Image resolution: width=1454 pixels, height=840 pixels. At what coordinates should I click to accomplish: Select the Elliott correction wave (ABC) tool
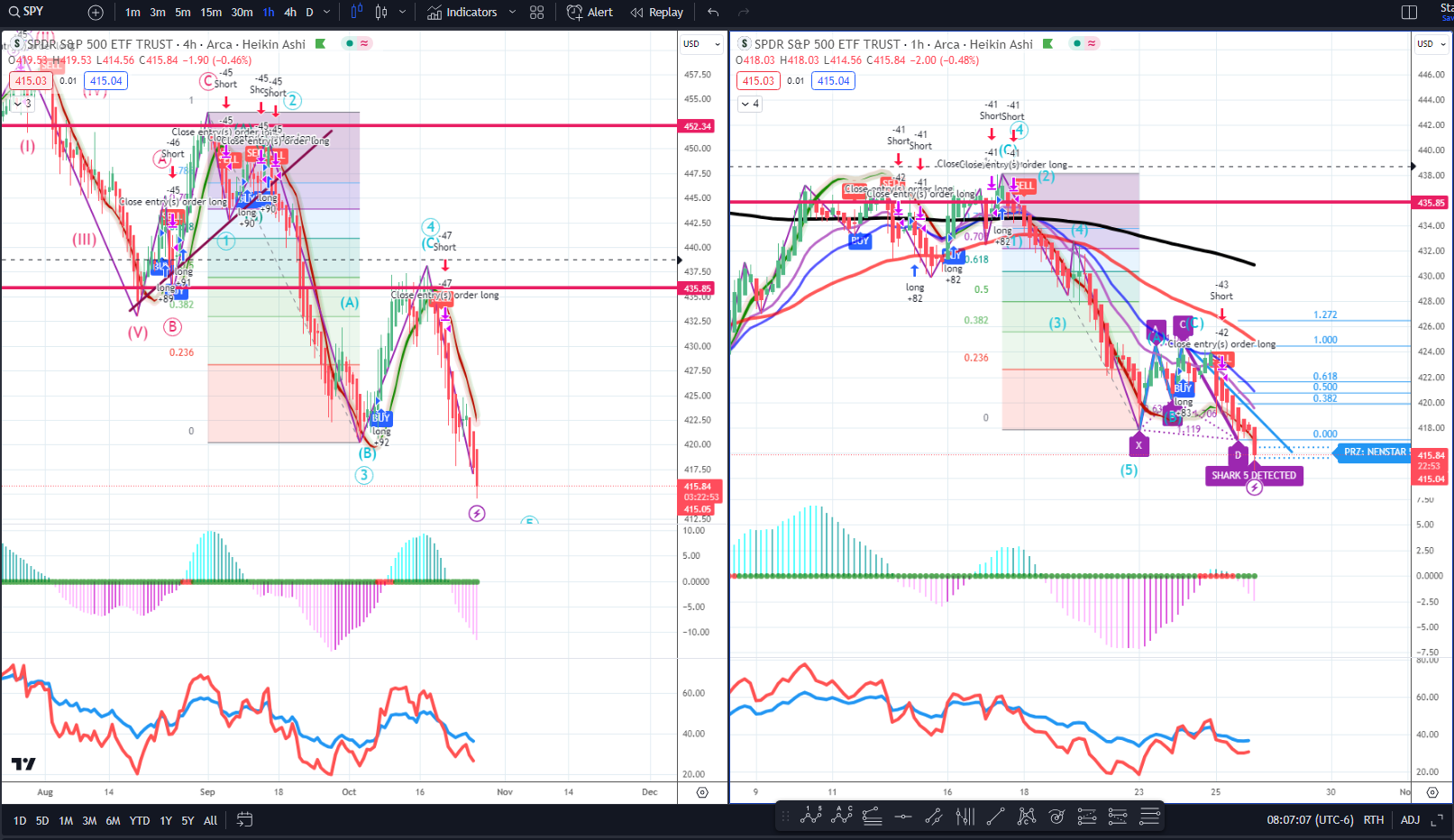pos(842,817)
